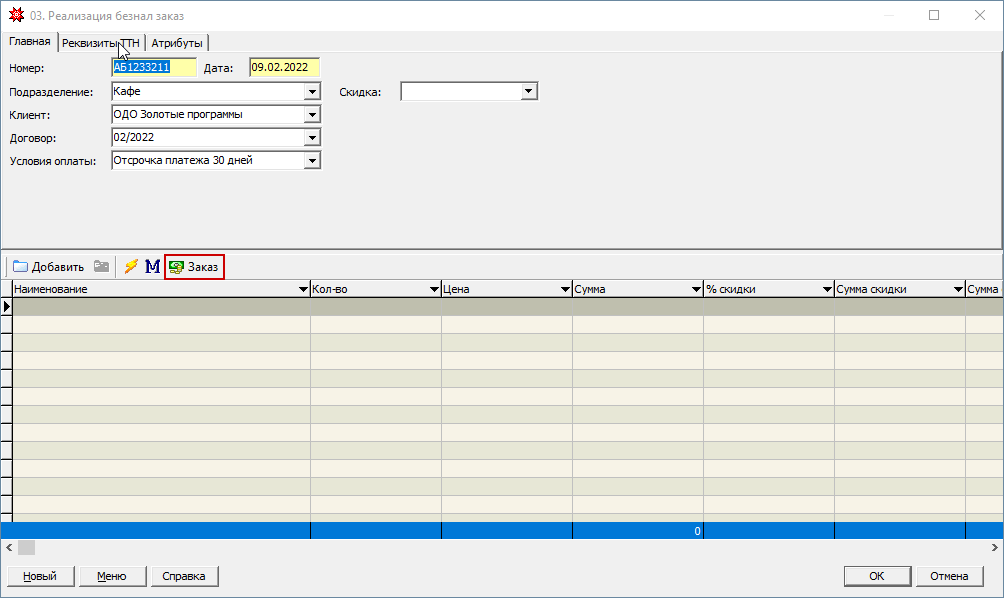1004x598 pixels.
Task: Open the Клиент dropdown list
Action: pyautogui.click(x=312, y=115)
